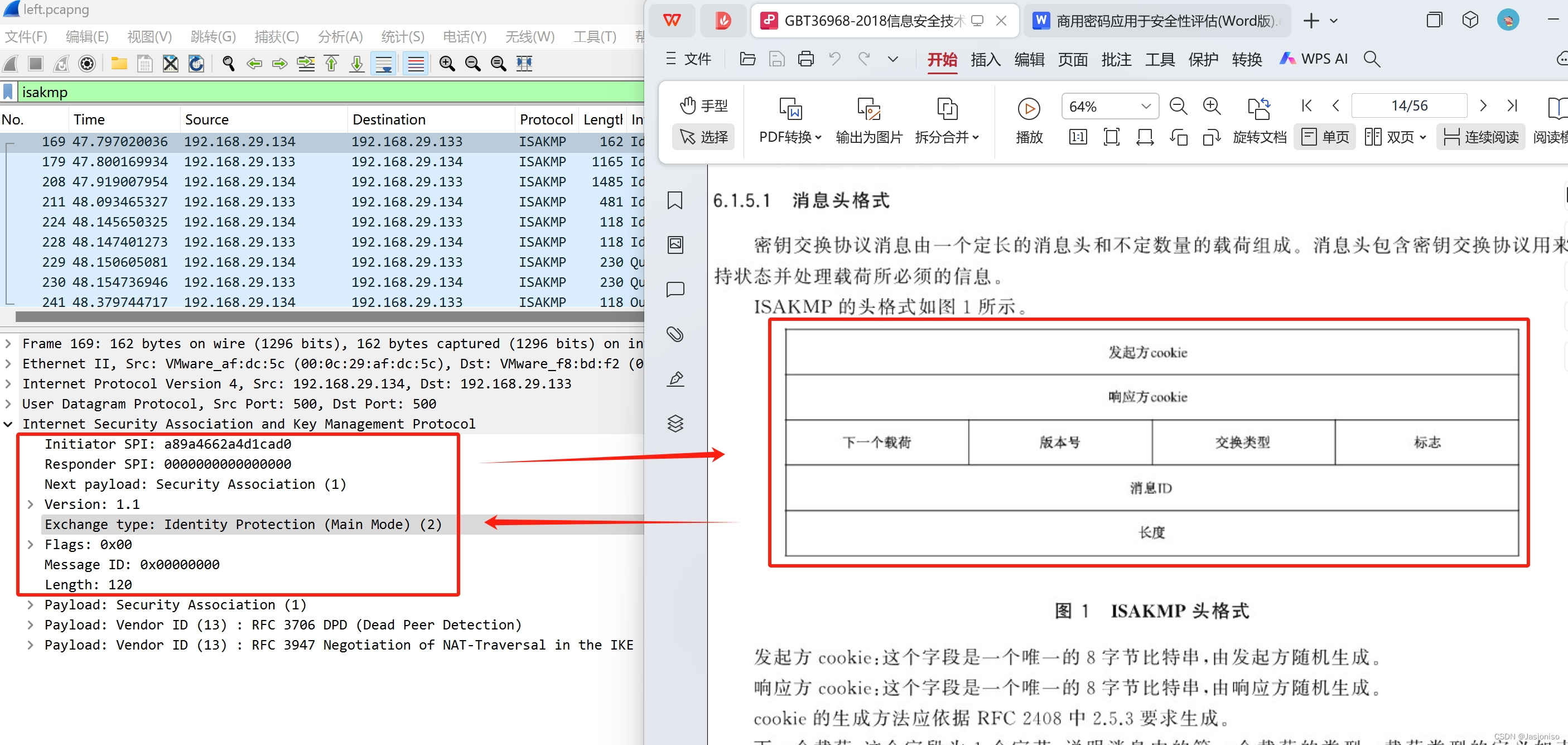Enable continuous reading mode

coord(1480,137)
